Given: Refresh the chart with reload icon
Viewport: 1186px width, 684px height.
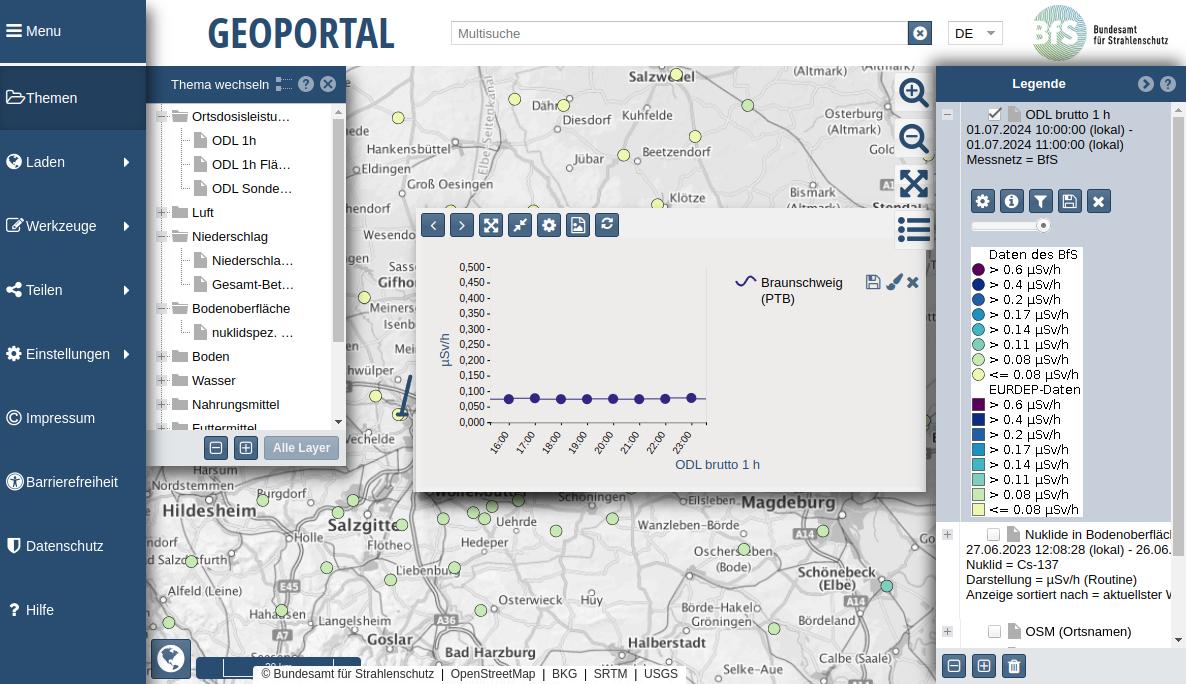Looking at the screenshot, I should point(606,224).
